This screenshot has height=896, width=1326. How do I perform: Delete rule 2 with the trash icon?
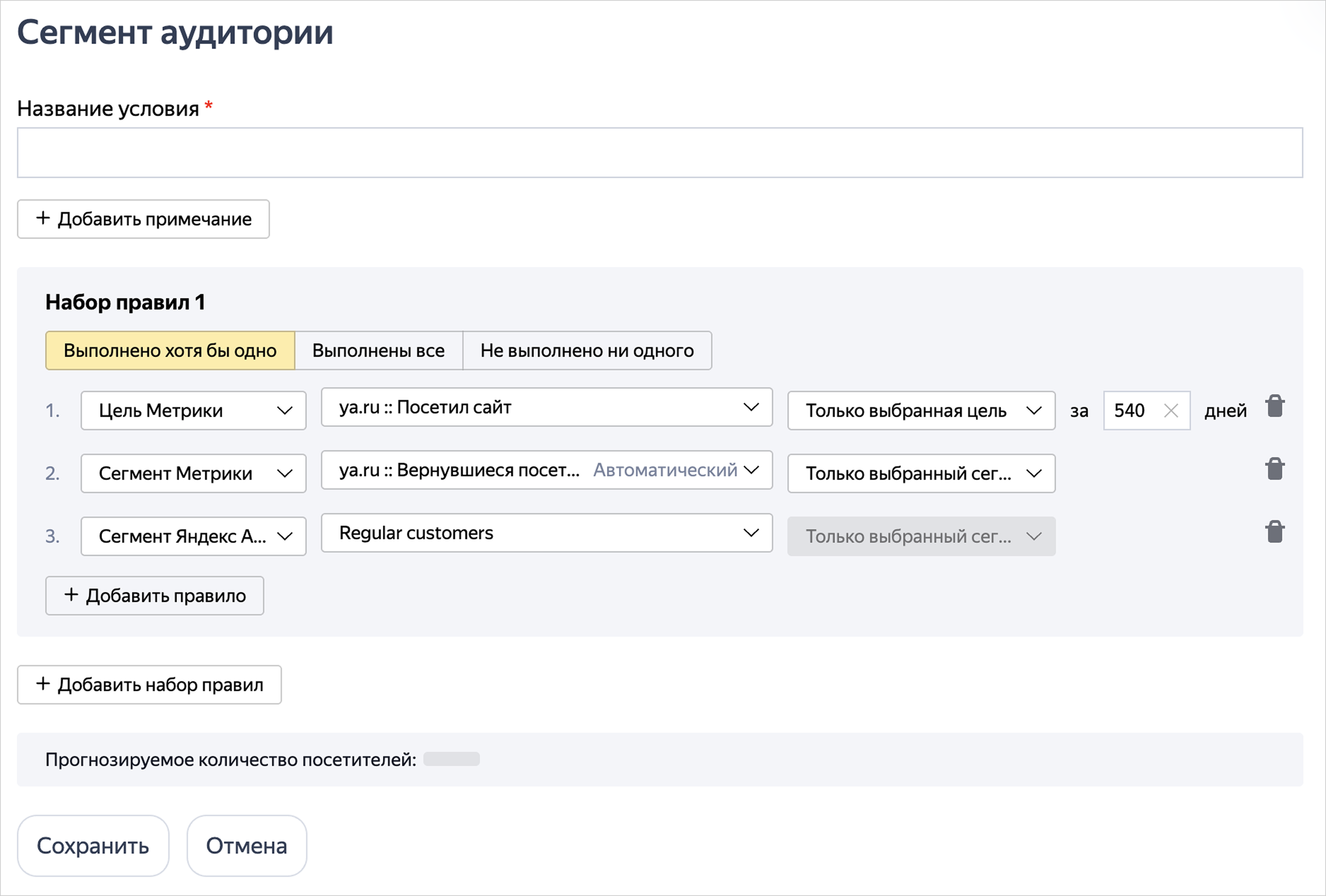pyautogui.click(x=1275, y=470)
